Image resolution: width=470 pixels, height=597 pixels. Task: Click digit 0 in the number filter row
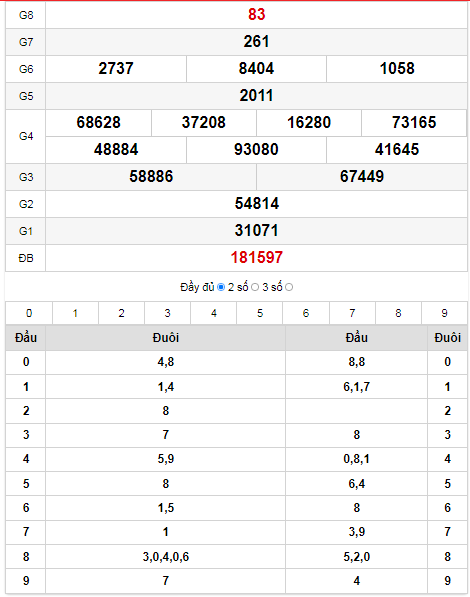tap(29, 313)
